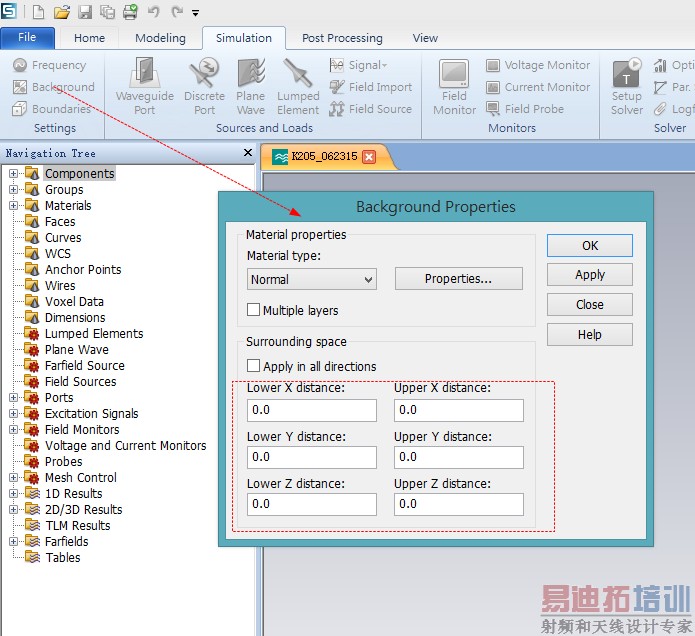695x636 pixels.
Task: Switch to the View ribbon tab
Action: point(425,38)
